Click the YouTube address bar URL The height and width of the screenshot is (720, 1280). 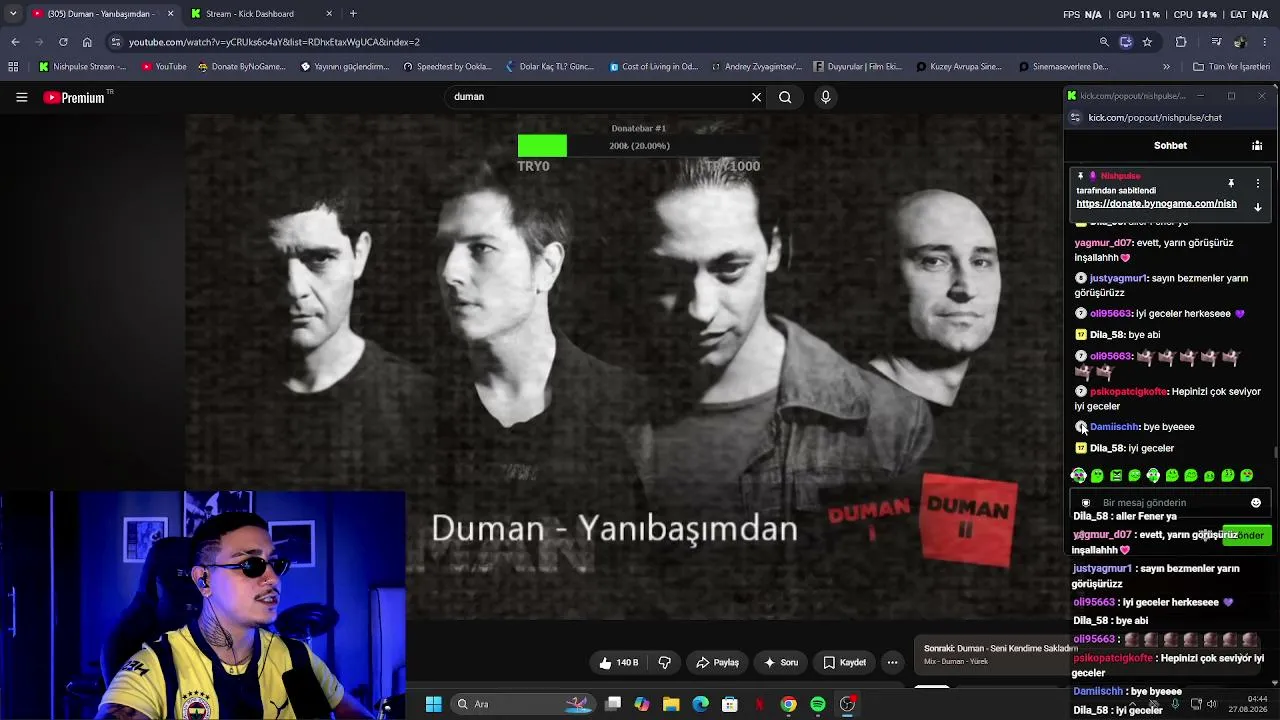274,42
